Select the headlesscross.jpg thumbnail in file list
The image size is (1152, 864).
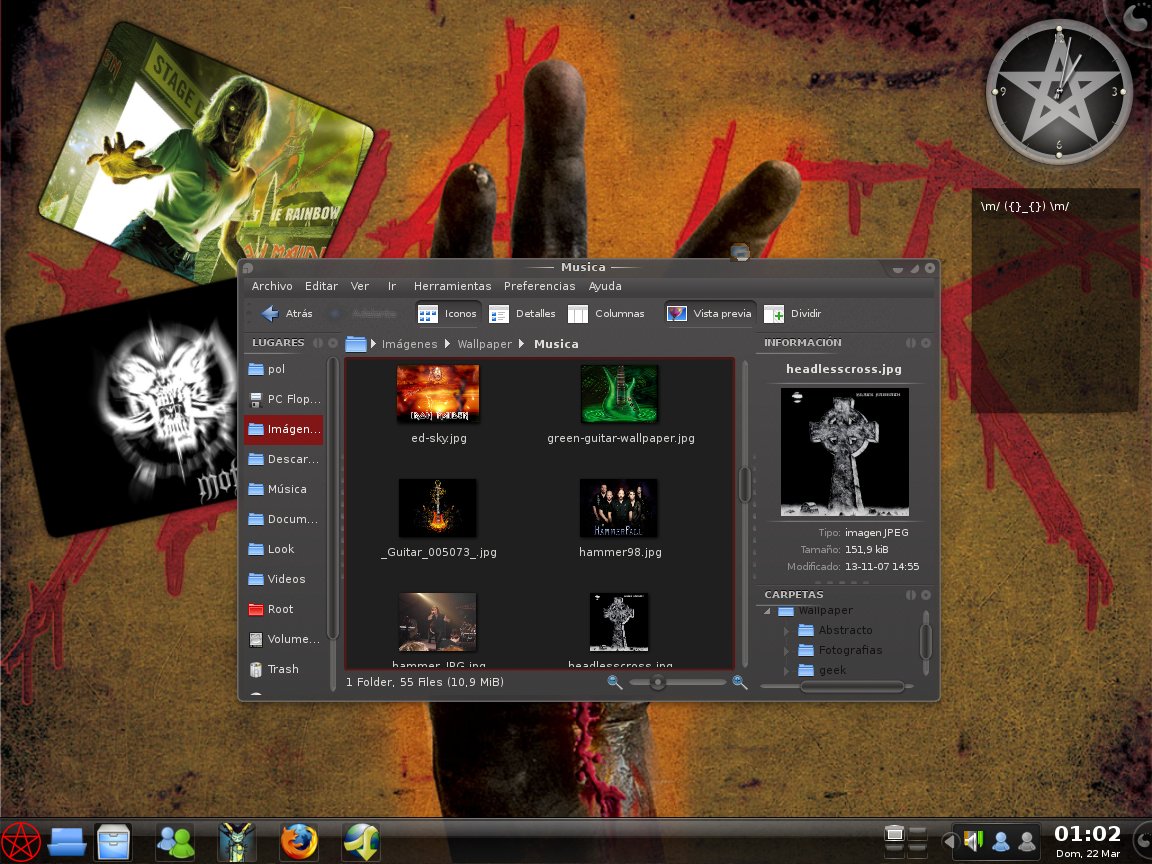click(x=619, y=622)
